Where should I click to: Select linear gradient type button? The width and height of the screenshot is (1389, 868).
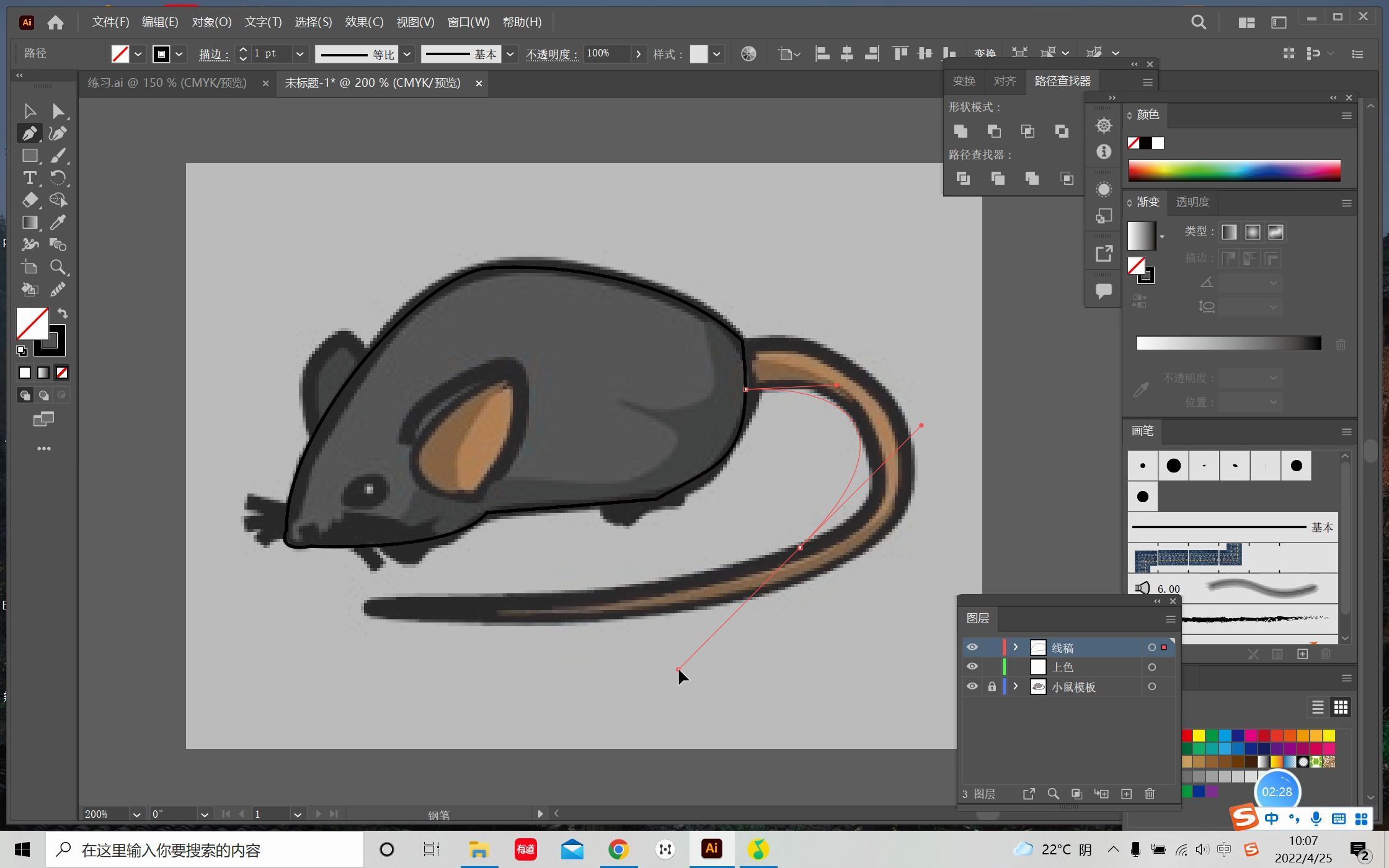tap(1229, 232)
